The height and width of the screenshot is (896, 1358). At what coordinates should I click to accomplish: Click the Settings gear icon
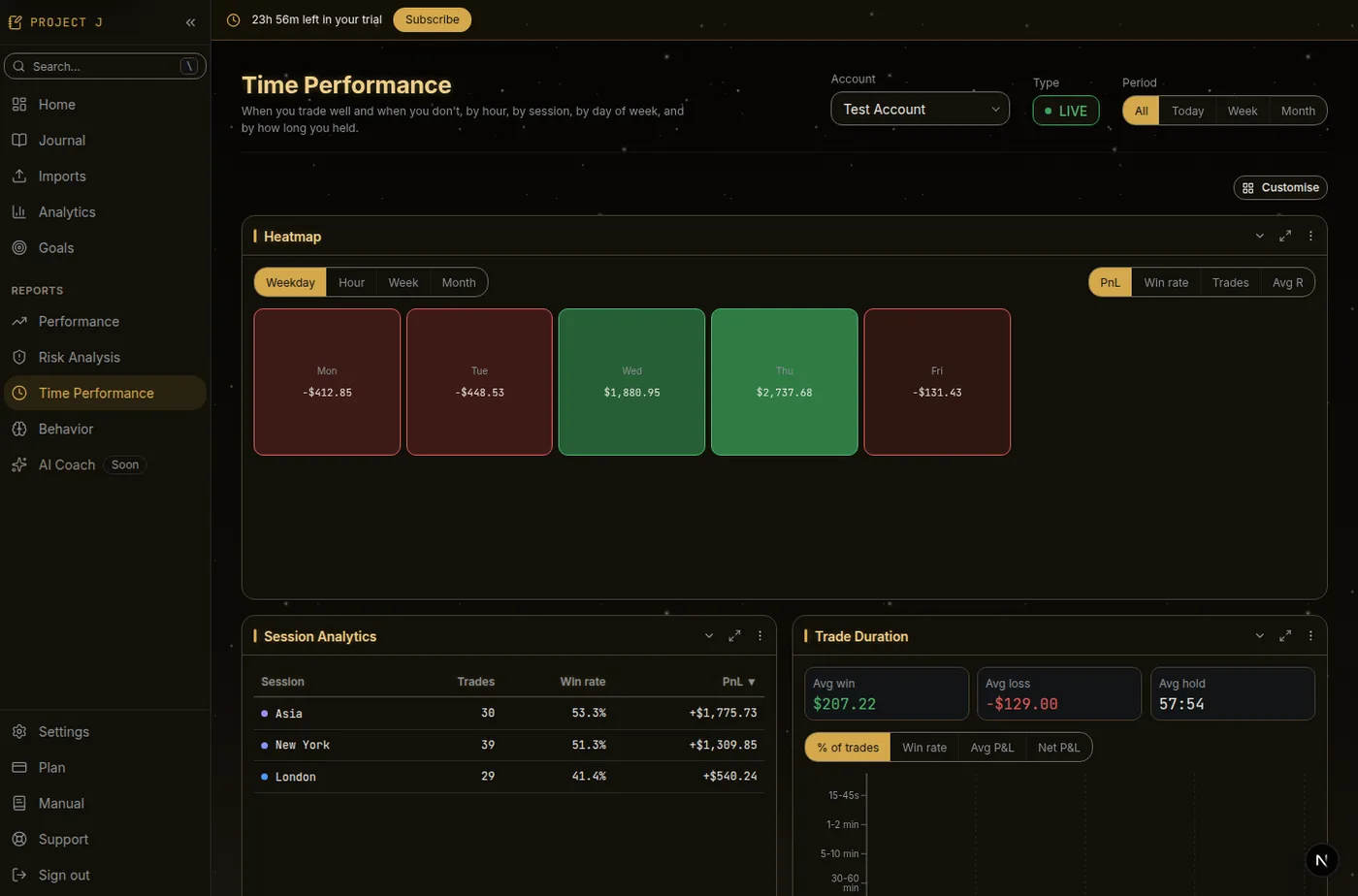coord(19,731)
